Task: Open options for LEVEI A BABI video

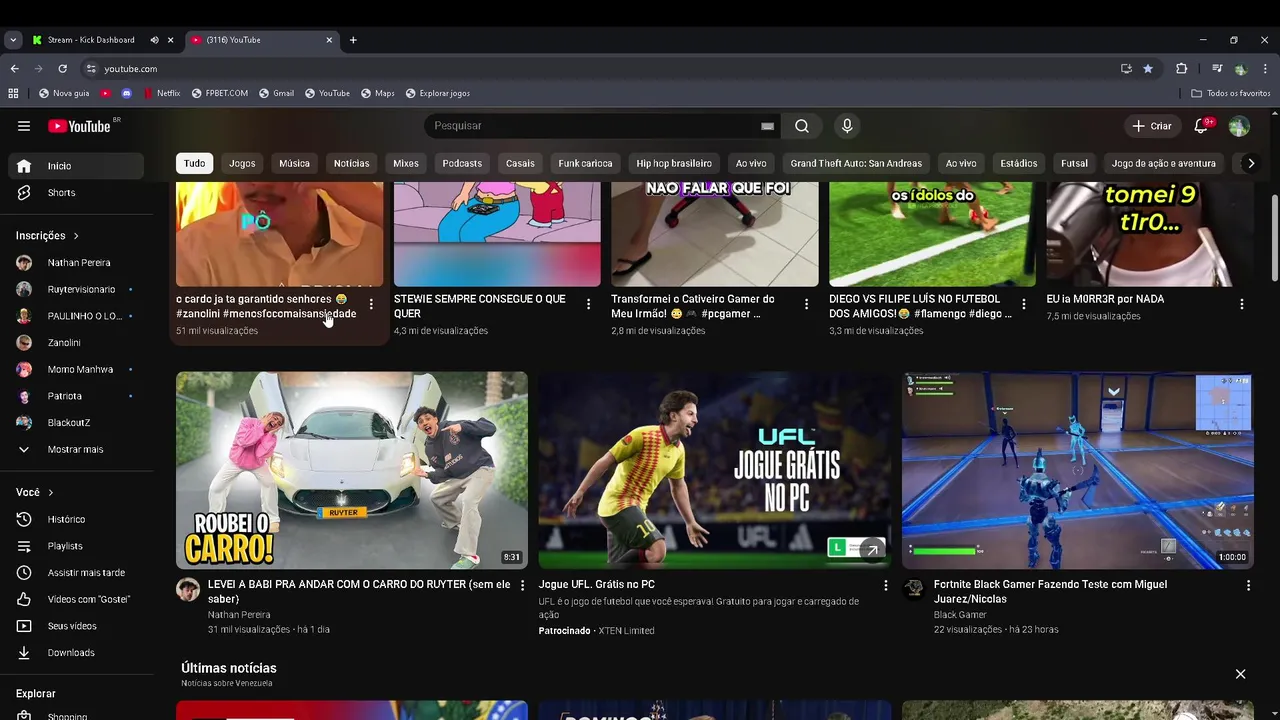Action: click(521, 585)
